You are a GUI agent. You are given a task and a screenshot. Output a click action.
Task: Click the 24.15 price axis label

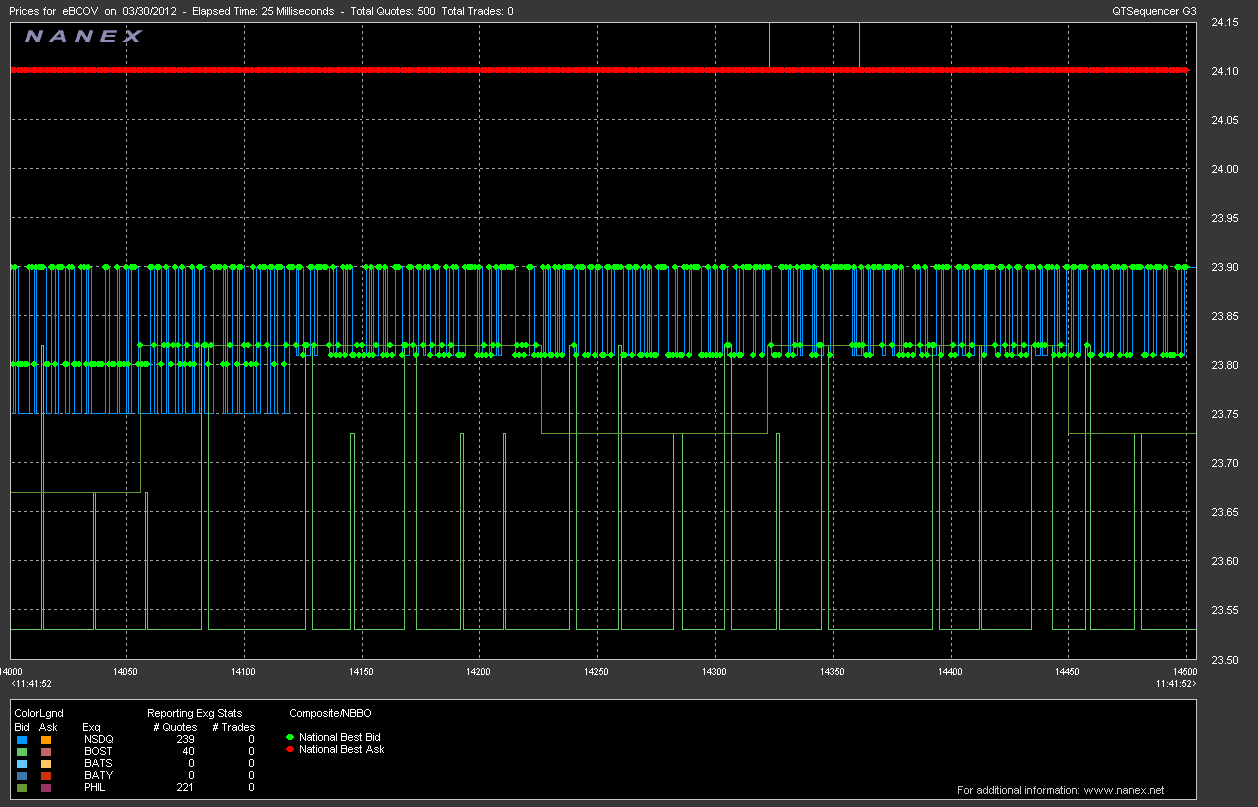pos(1224,22)
